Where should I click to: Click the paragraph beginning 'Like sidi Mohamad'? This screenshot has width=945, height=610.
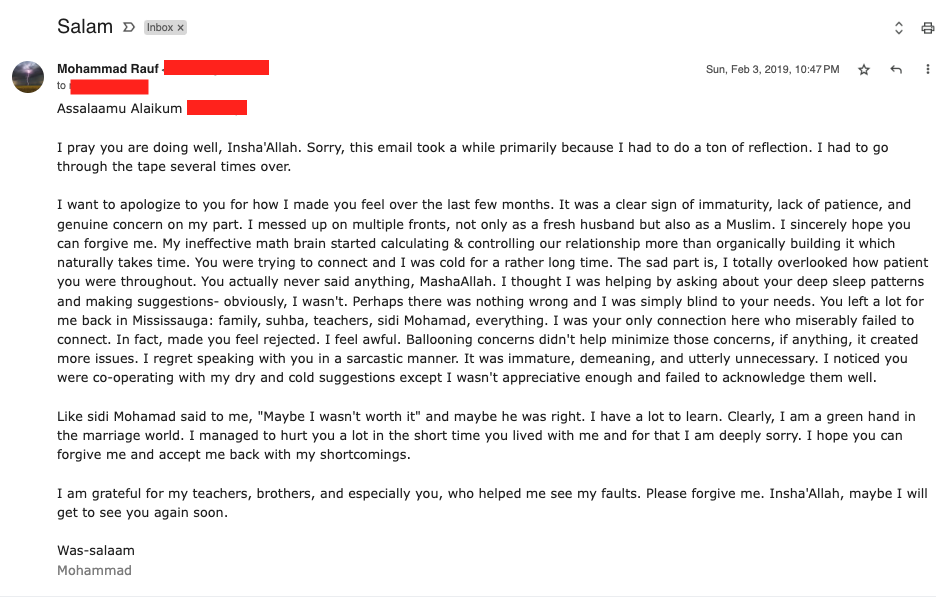pos(486,435)
